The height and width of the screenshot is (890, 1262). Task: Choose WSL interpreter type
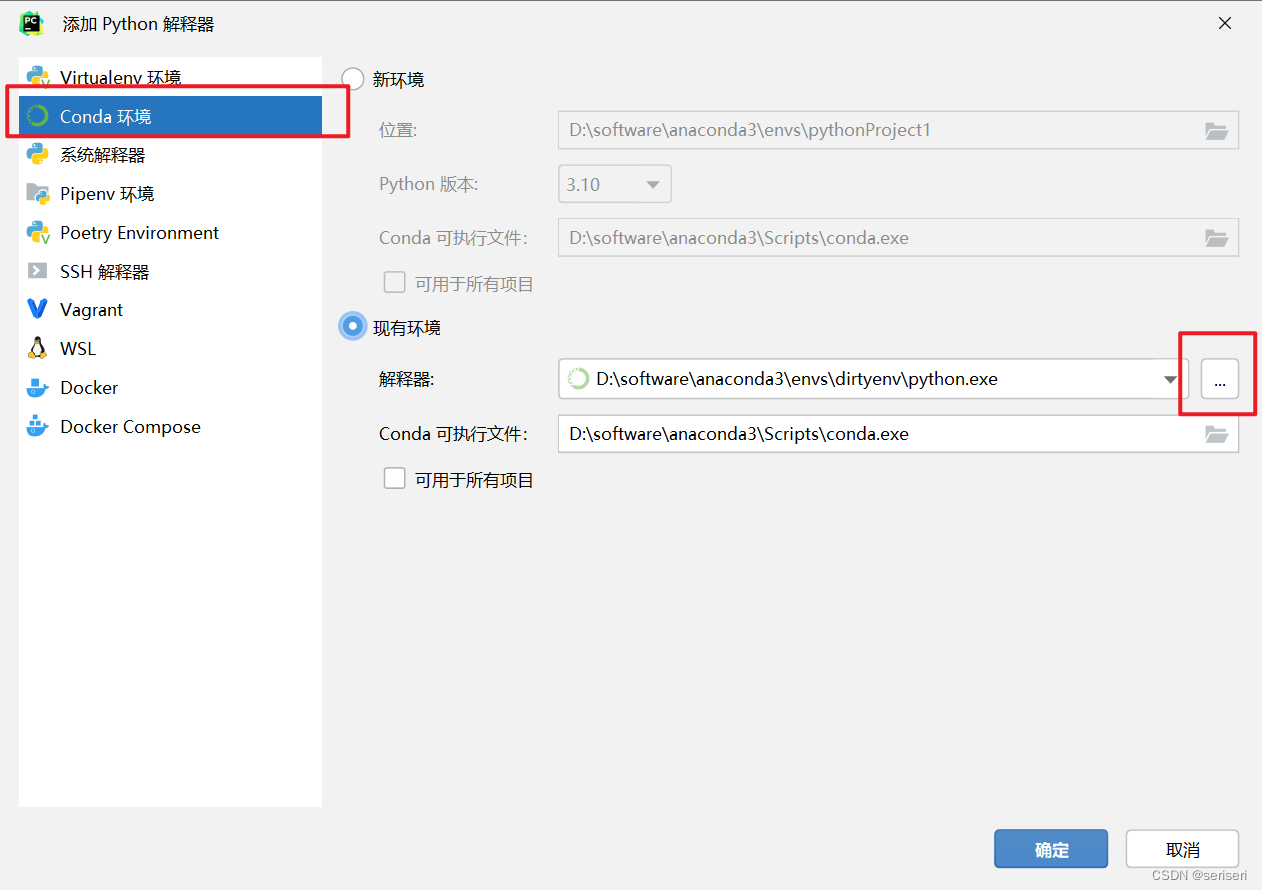170,349
